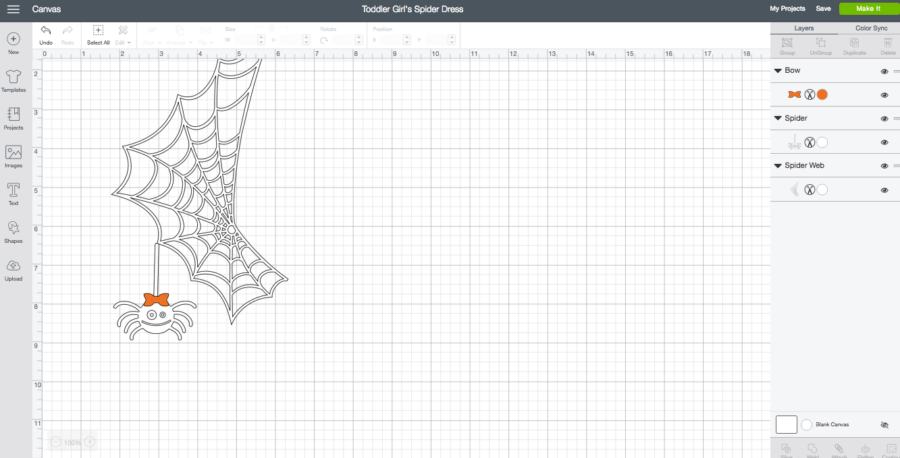Collapse the Spider layer group
Viewport: 900px width, 458px height.
pyautogui.click(x=778, y=118)
